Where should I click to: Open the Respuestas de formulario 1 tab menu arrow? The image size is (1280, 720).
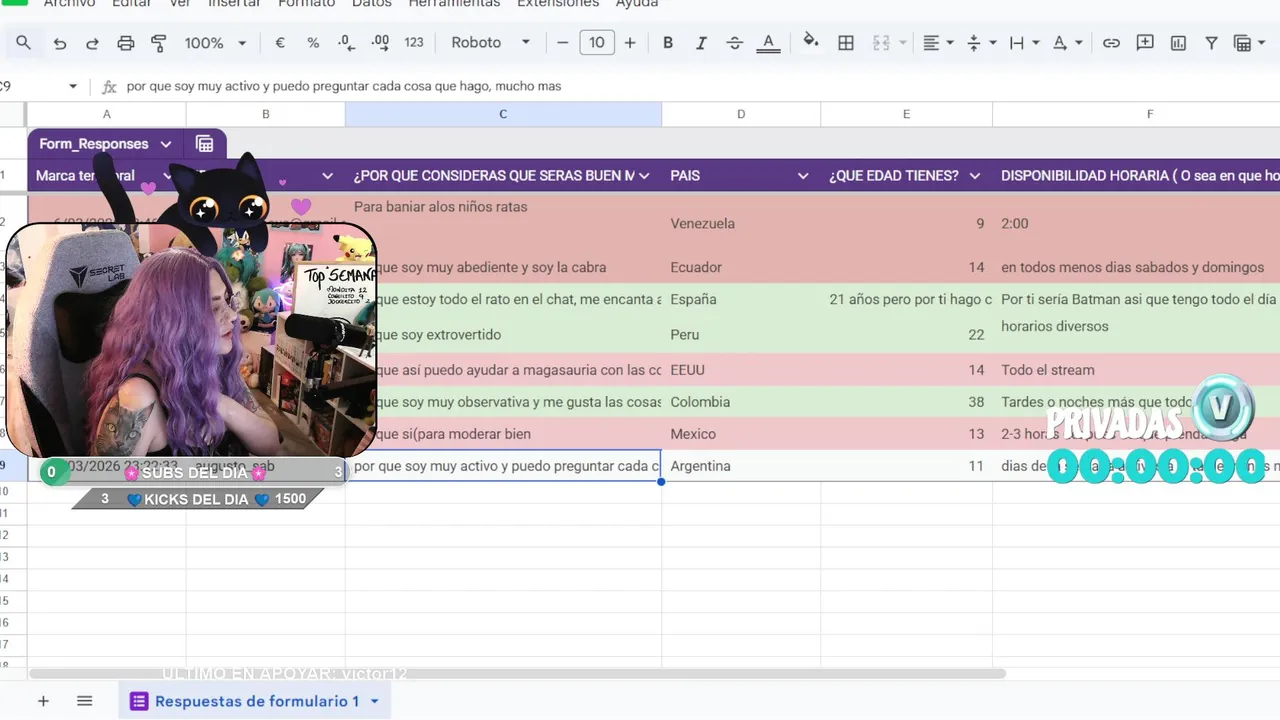(375, 701)
